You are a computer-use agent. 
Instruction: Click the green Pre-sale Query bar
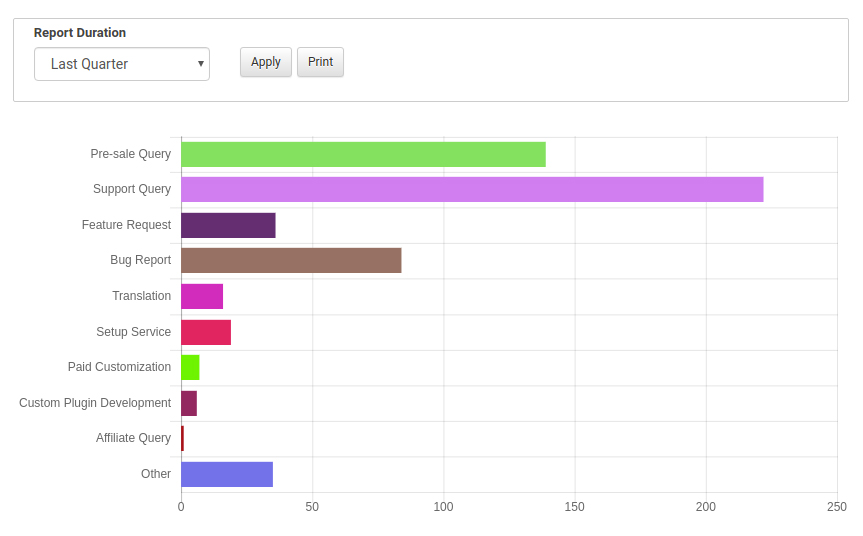(x=363, y=154)
